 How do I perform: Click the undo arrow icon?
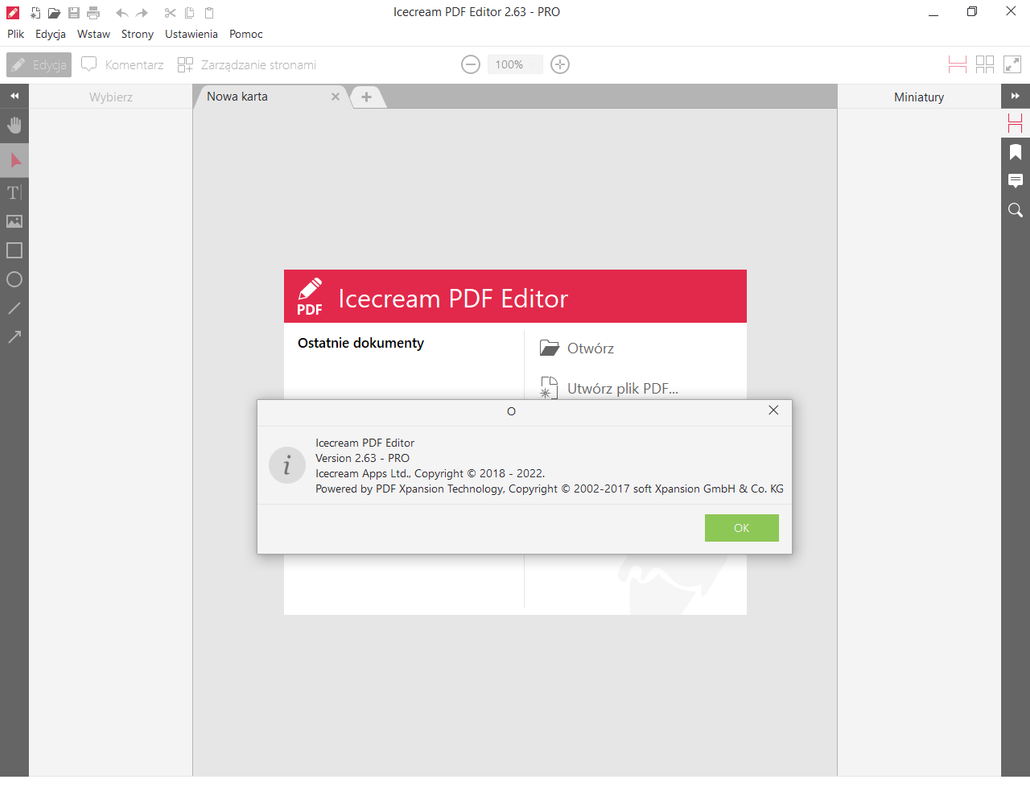coord(122,12)
